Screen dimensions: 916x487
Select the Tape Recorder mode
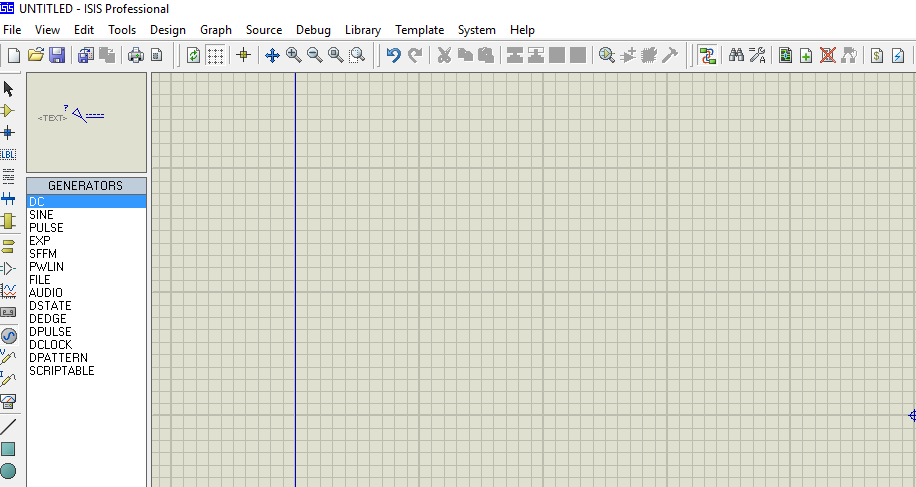pyautogui.click(x=8, y=312)
